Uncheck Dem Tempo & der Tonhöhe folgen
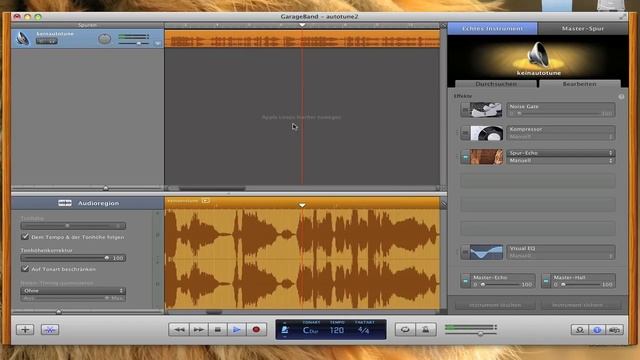The width and height of the screenshot is (640, 360). (25, 236)
